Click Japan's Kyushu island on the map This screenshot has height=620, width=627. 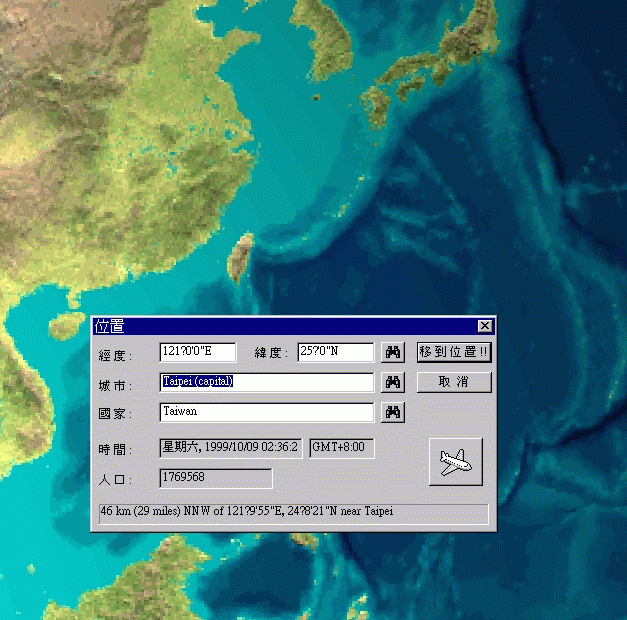(x=377, y=103)
